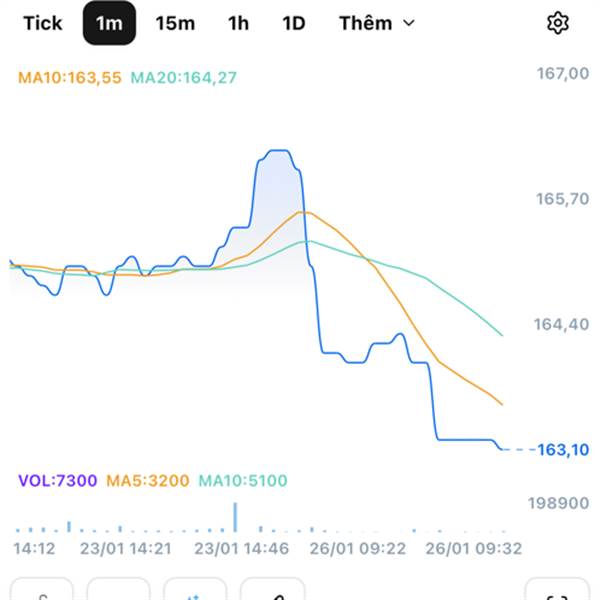The image size is (600, 600).
Task: Tap the VOL:7300 volume indicator label
Action: pyautogui.click(x=57, y=481)
